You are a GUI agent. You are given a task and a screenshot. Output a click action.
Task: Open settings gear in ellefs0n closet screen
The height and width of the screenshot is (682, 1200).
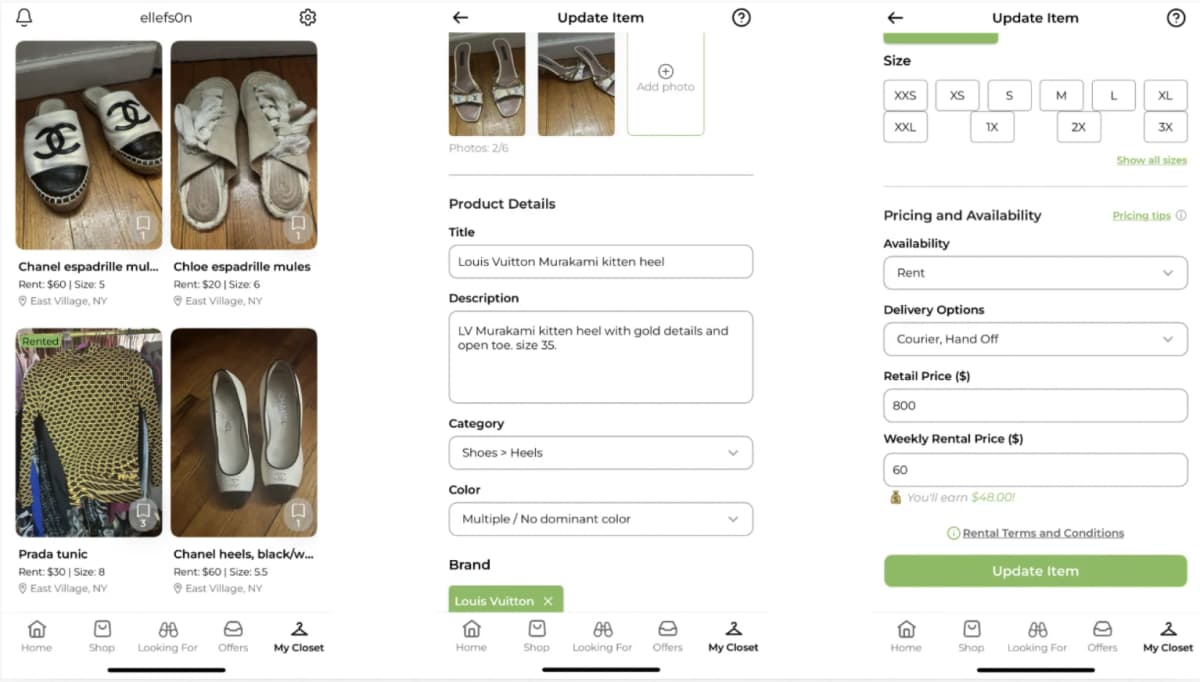308,17
